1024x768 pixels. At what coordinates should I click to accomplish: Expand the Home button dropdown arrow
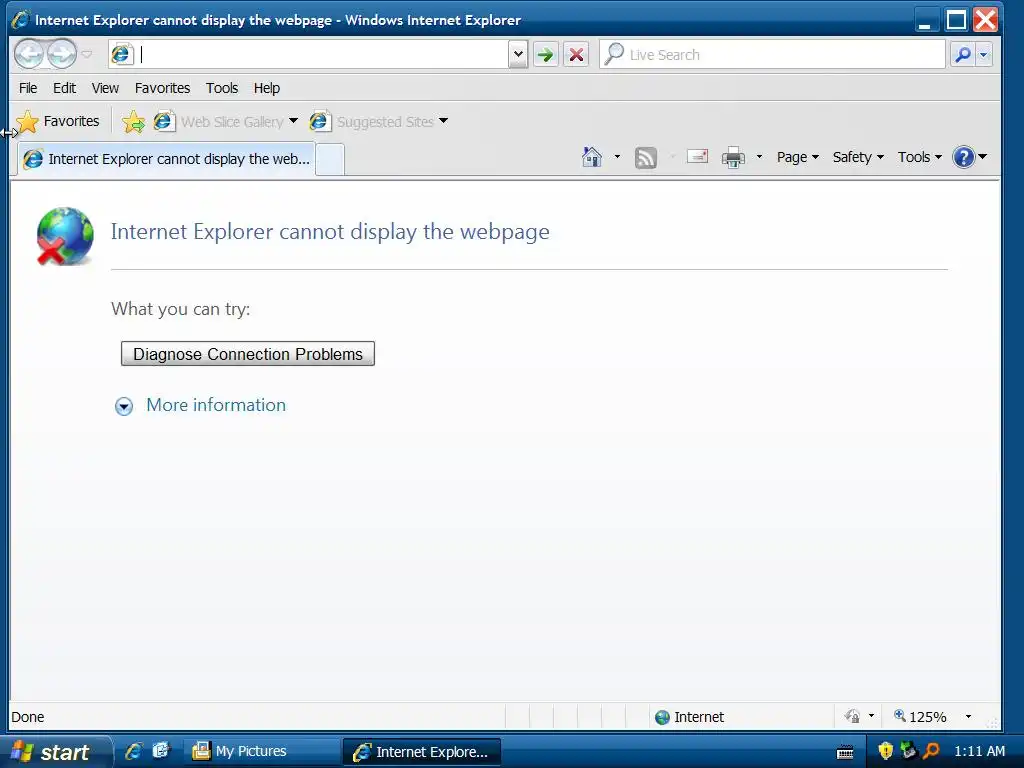click(617, 157)
